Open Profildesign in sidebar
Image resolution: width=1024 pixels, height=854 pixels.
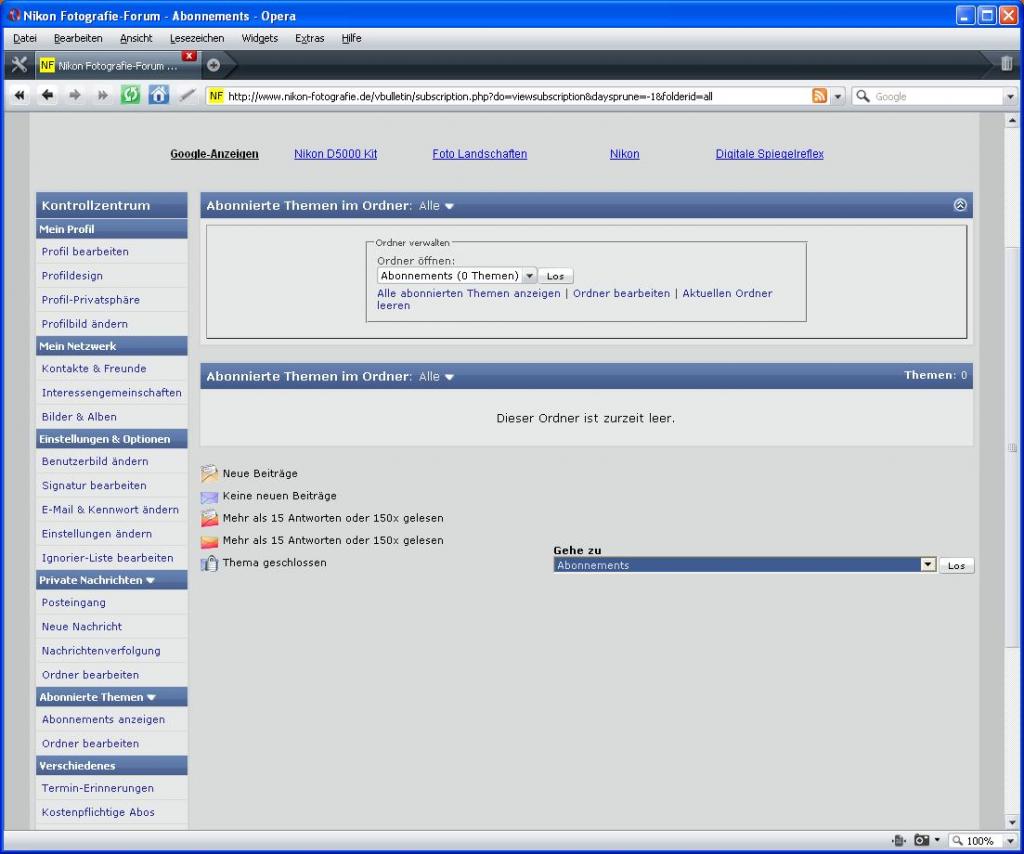tap(72, 276)
